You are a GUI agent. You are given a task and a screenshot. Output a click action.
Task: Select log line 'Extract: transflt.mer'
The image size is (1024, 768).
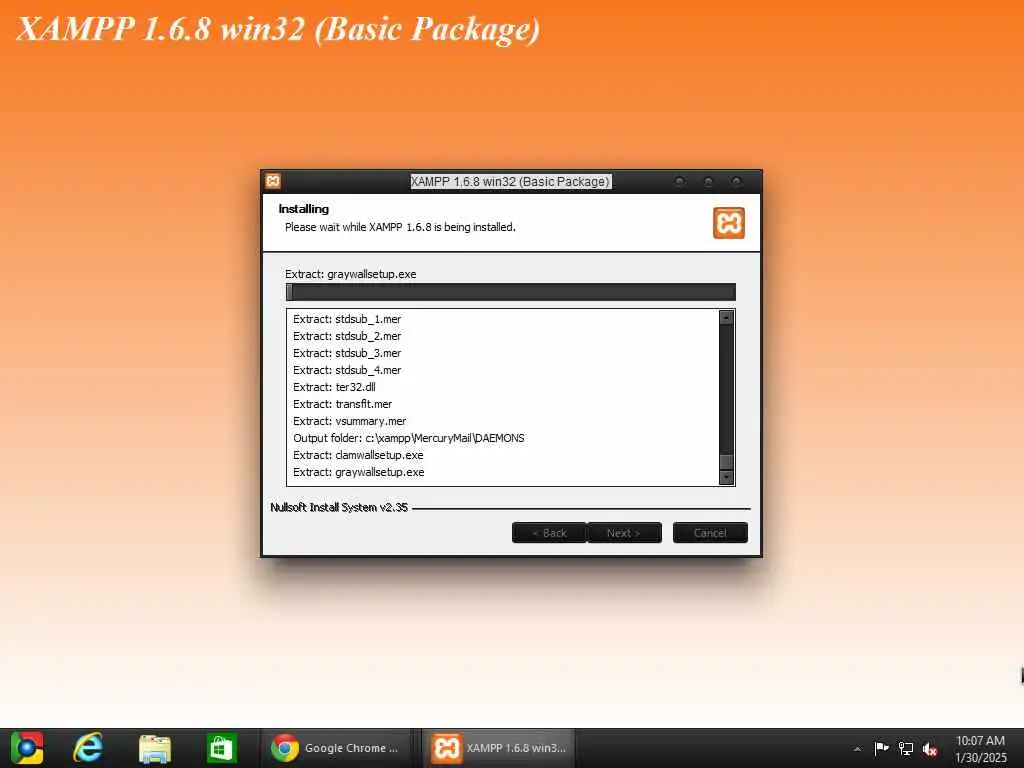[342, 404]
